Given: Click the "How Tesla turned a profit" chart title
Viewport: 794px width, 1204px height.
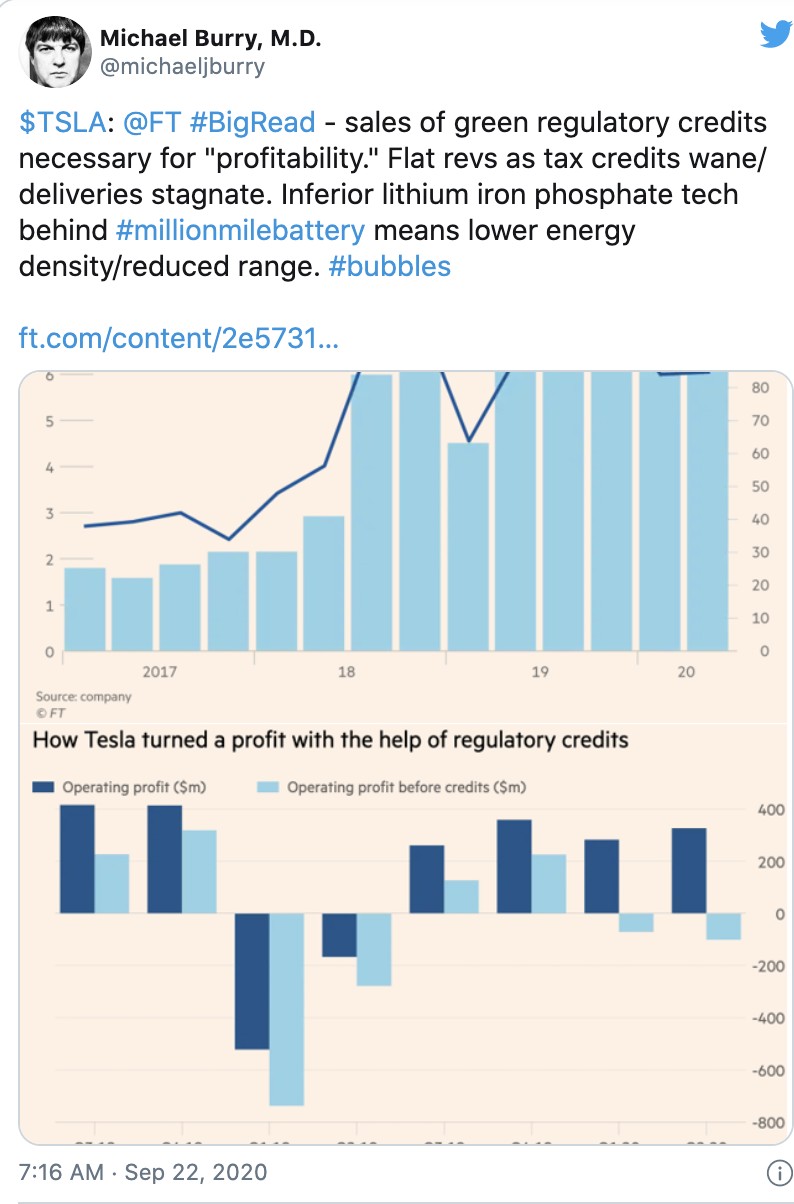Looking at the screenshot, I should 330,741.
